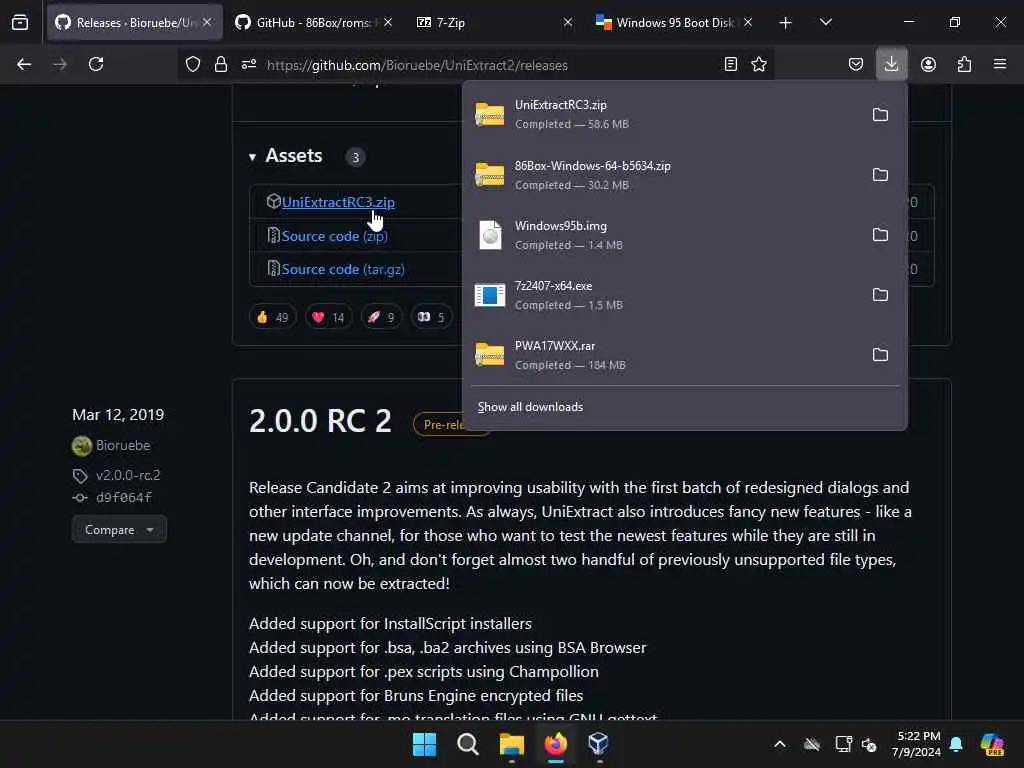
Task: Open Firefox taskbar icon
Action: click(556, 744)
